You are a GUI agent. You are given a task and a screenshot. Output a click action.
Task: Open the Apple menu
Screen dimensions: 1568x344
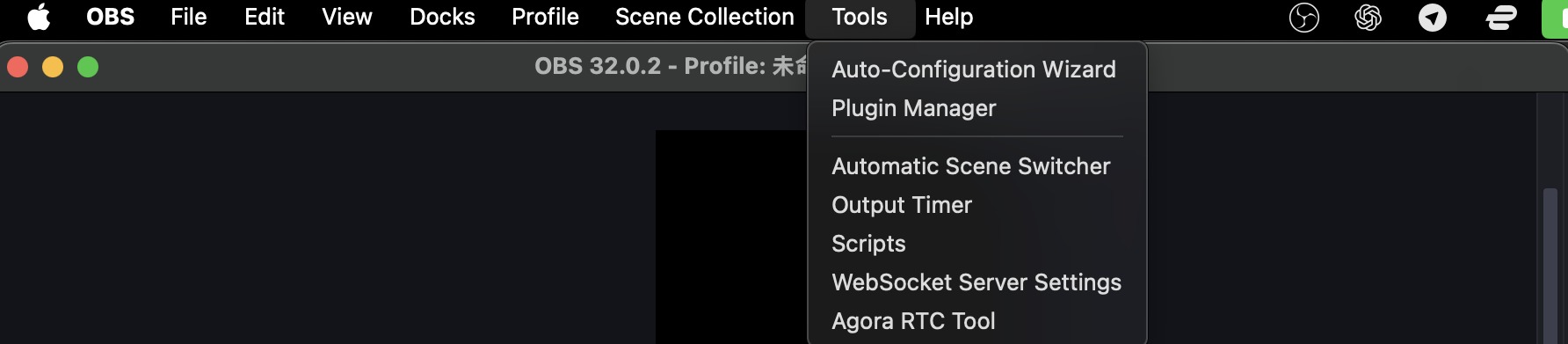pyautogui.click(x=39, y=17)
